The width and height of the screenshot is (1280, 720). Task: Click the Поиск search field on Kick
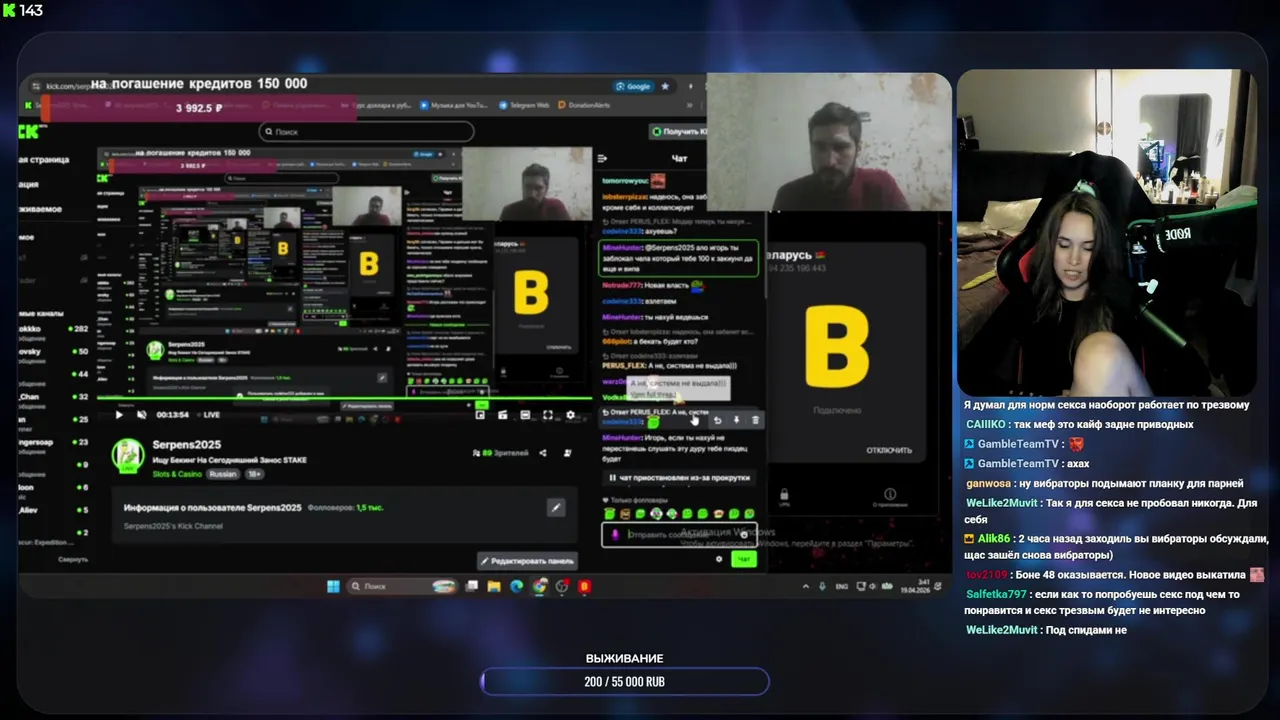pos(366,131)
